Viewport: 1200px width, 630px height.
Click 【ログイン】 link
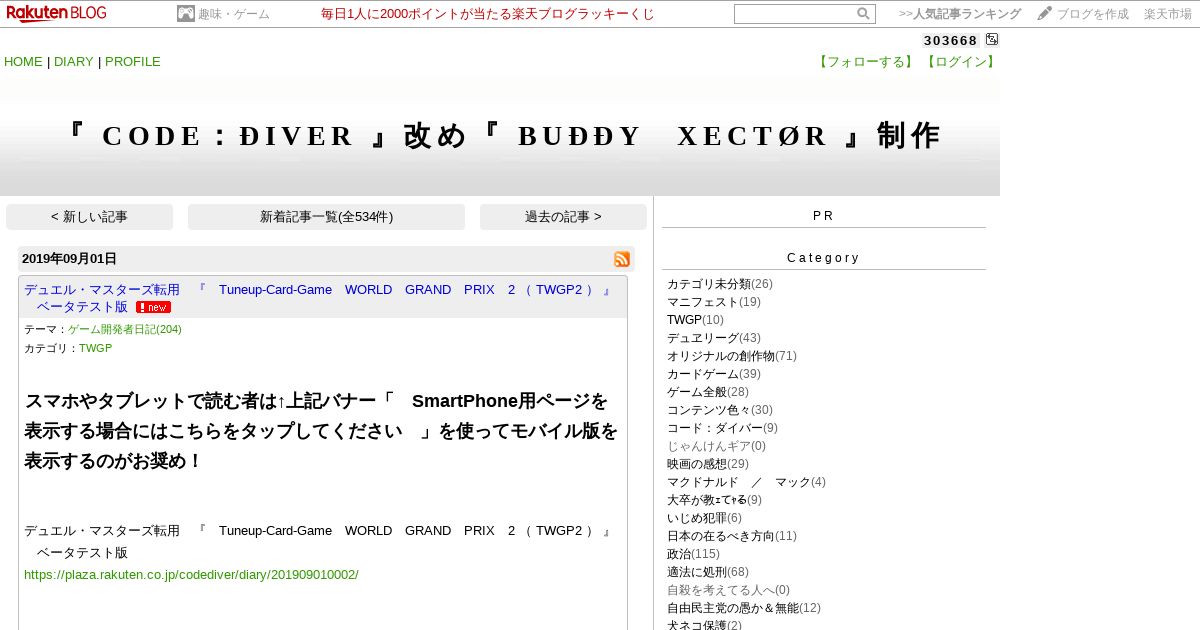tap(960, 62)
